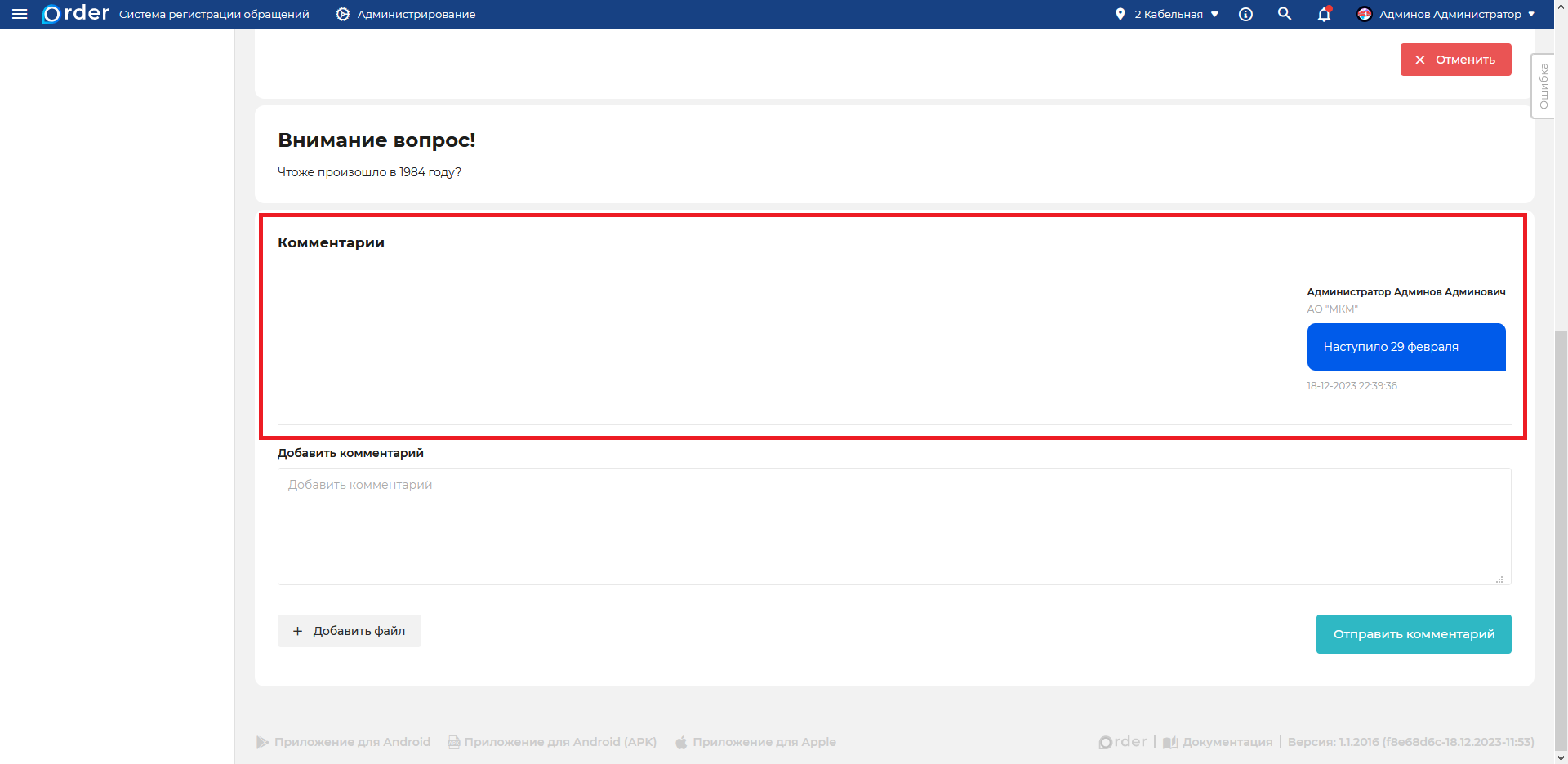The width and height of the screenshot is (1568, 764).
Task: Click the Order logo in header
Action: point(76,14)
